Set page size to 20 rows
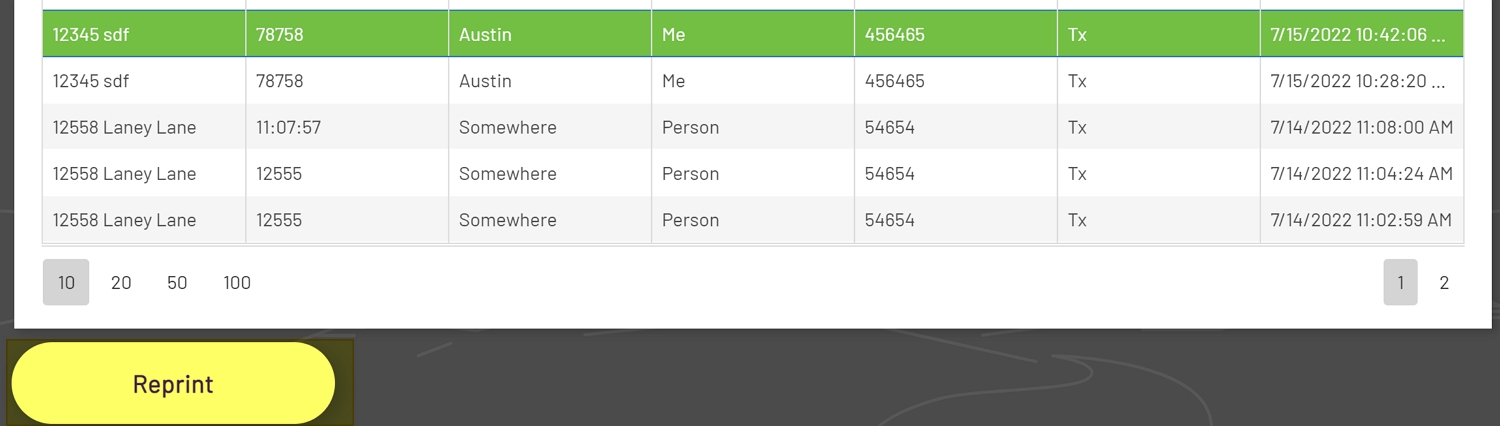1500x426 pixels. click(121, 283)
